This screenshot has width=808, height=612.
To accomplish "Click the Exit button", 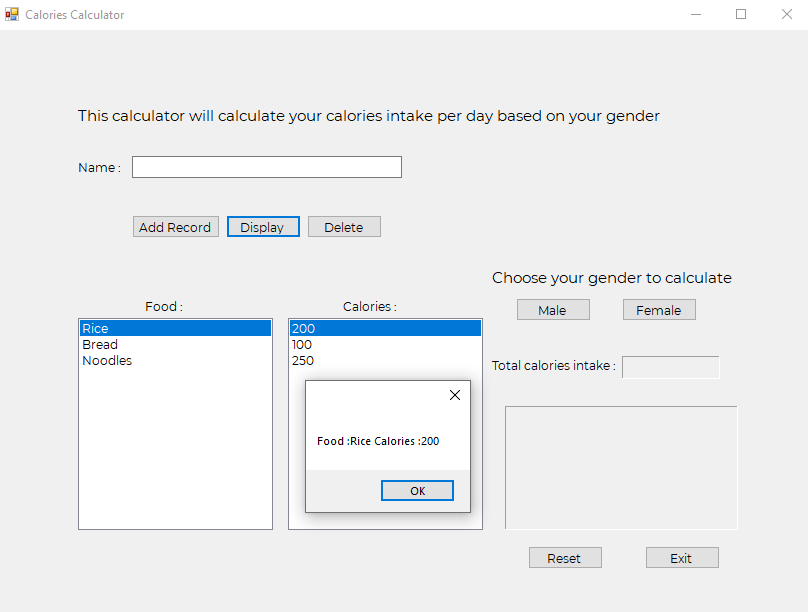I will click(x=682, y=558).
